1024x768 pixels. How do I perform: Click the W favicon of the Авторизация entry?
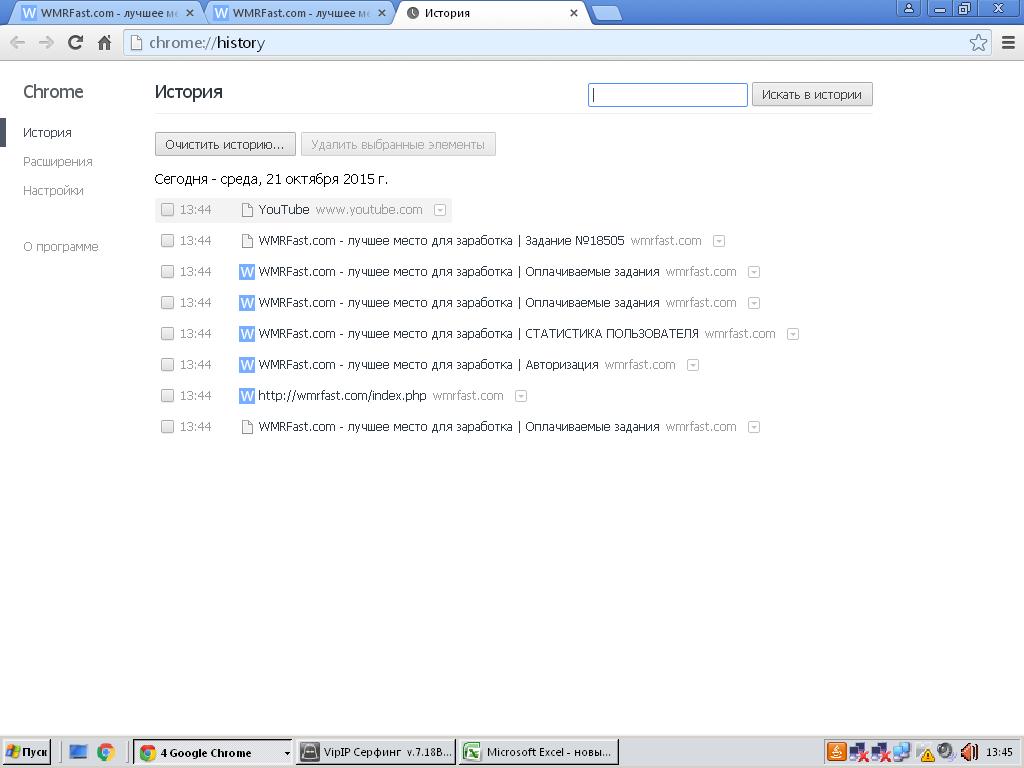pos(247,364)
